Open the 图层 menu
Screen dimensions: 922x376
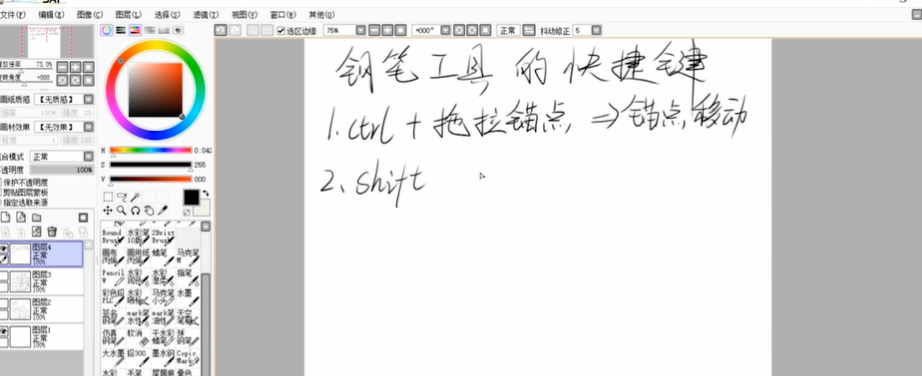[128, 15]
